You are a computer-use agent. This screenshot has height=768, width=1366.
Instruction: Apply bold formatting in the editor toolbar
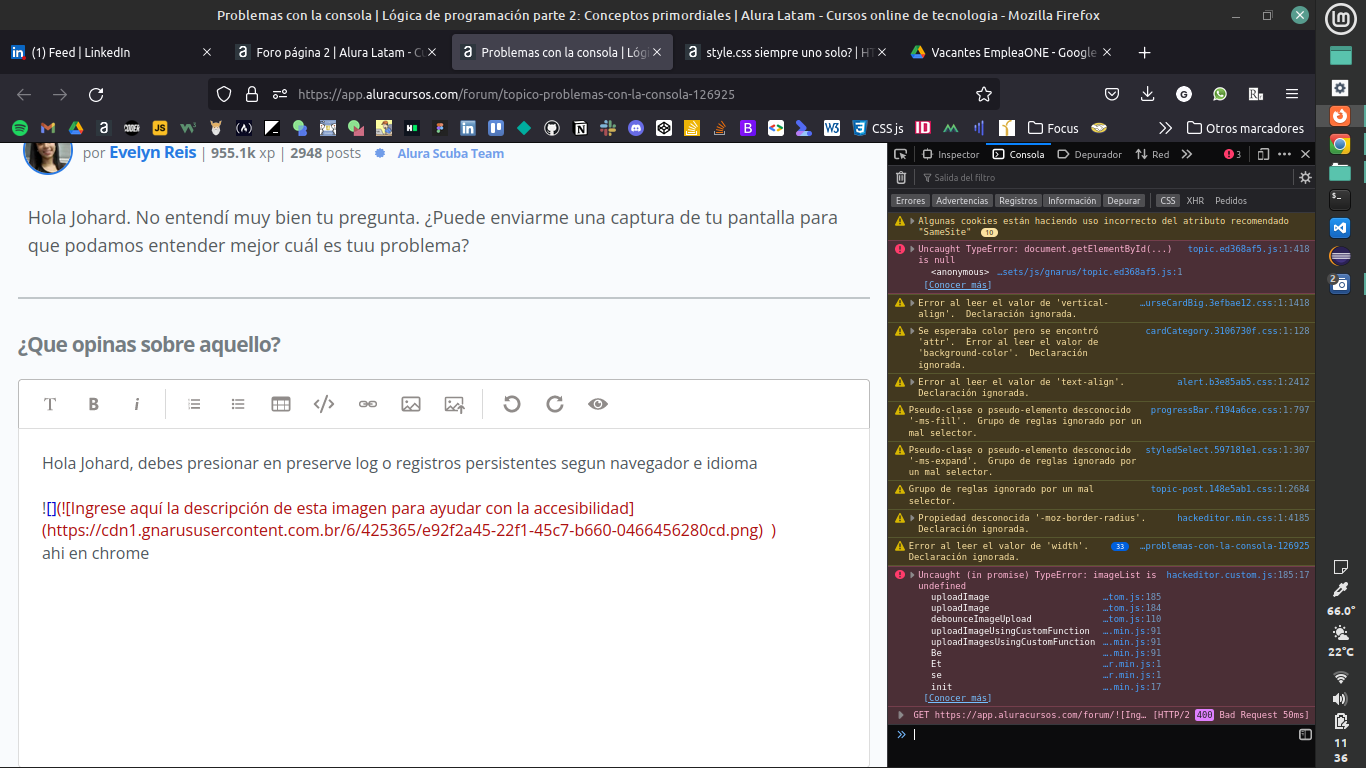93,404
